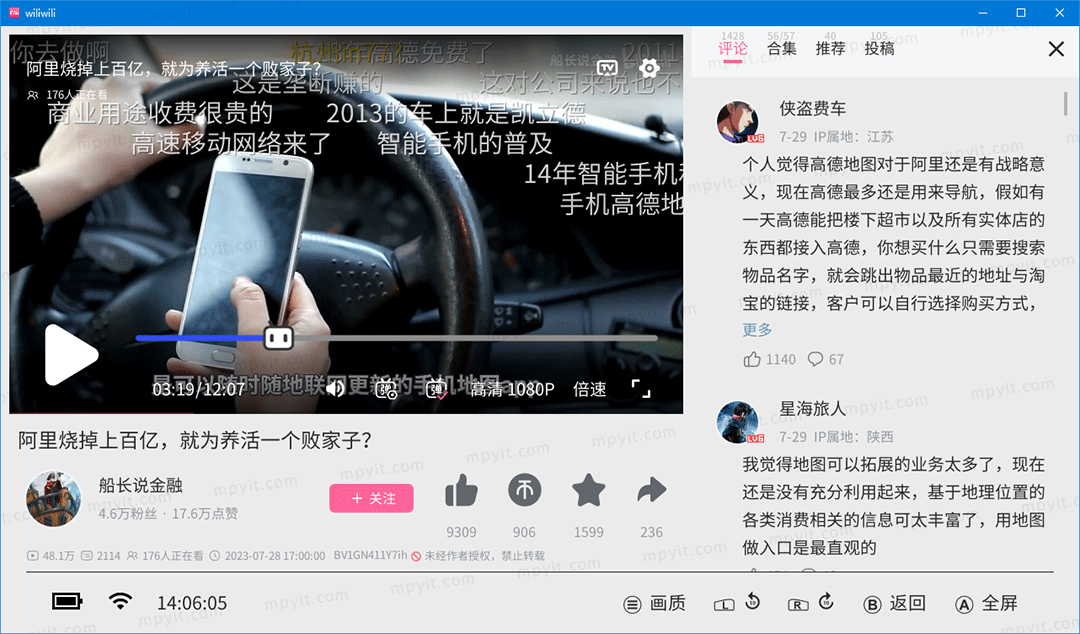This screenshot has width=1080, height=634.
Task: Click the 906 coin count
Action: [x=524, y=532]
